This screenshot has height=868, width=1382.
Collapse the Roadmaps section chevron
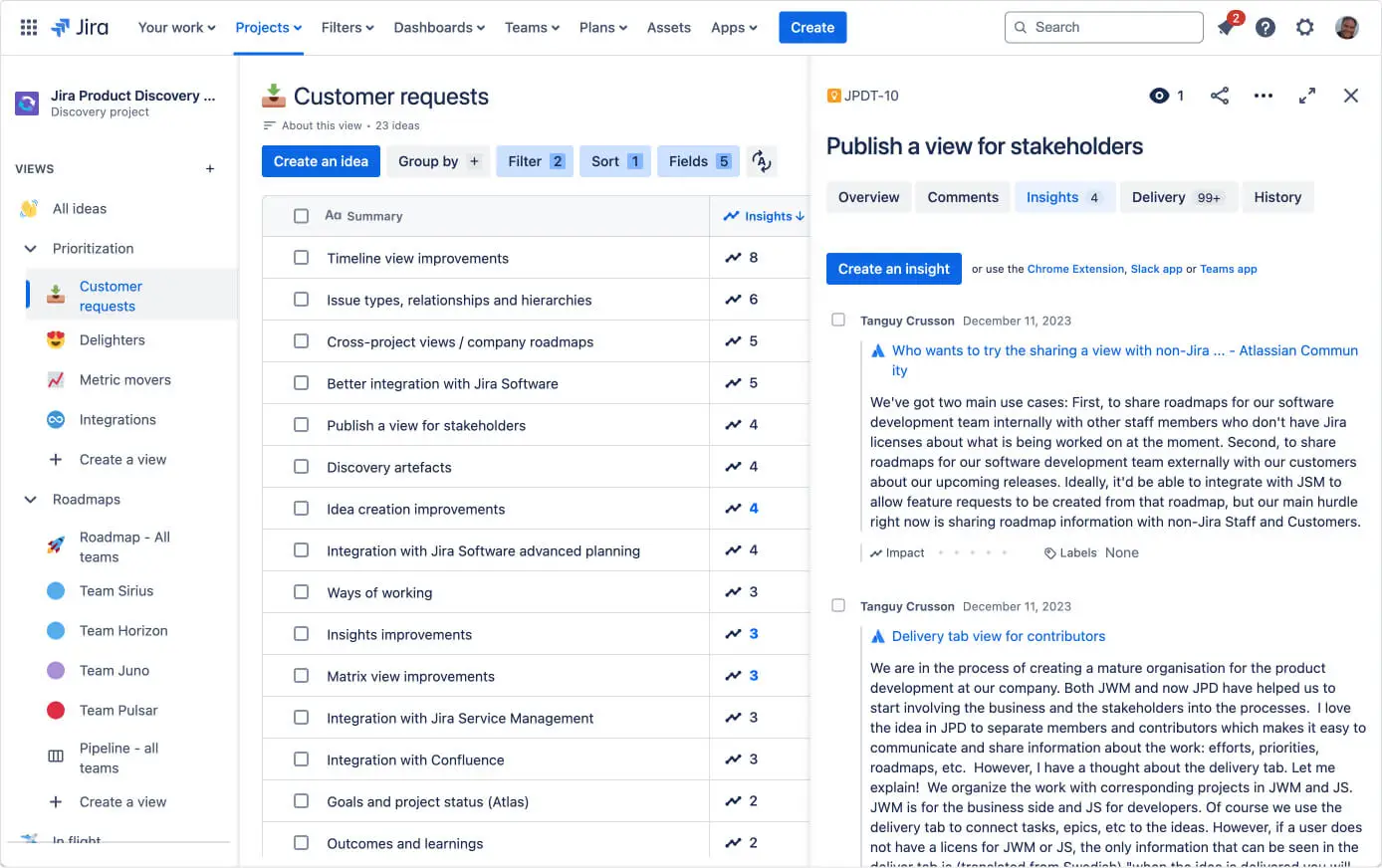[30, 499]
